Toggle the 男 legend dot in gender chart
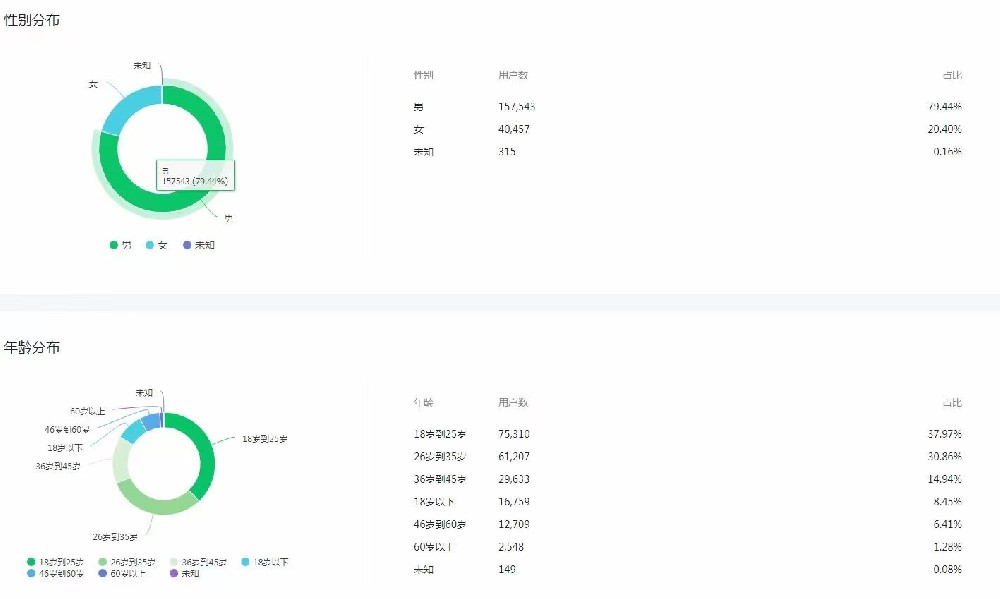 tap(114, 245)
